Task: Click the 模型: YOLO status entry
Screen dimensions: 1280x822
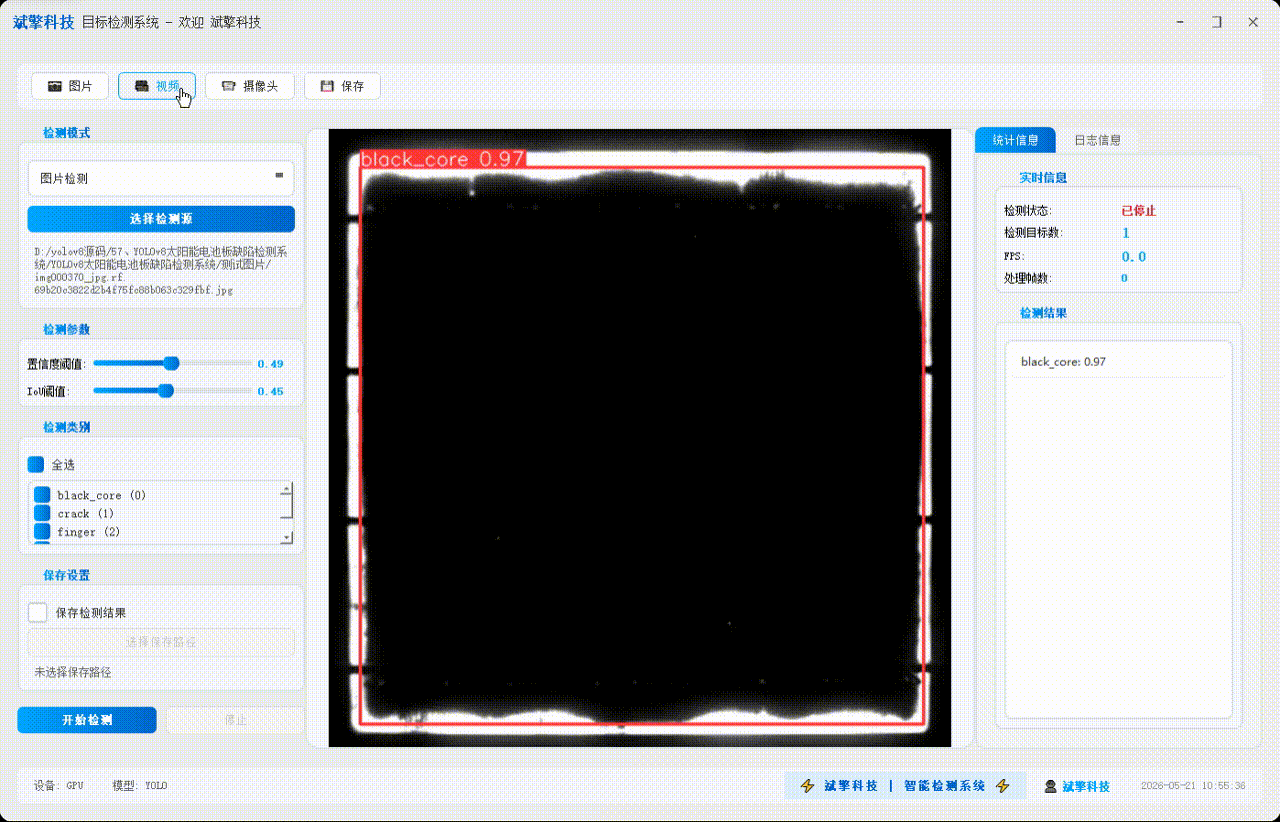Action: tap(140, 786)
